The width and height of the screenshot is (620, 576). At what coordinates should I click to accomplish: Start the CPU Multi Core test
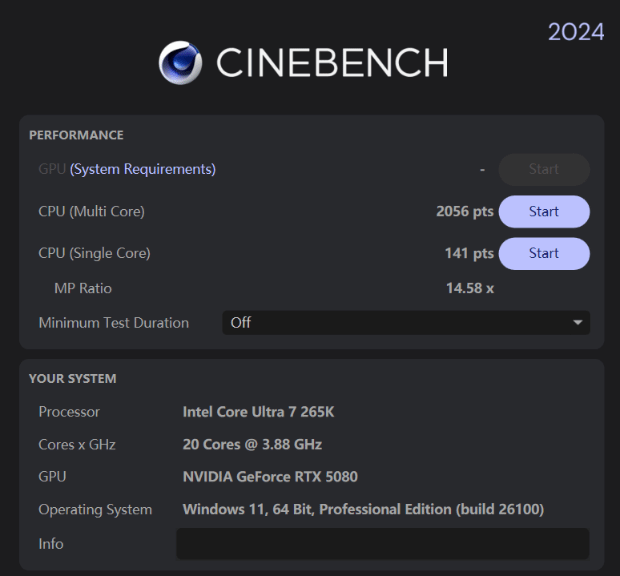tap(544, 211)
